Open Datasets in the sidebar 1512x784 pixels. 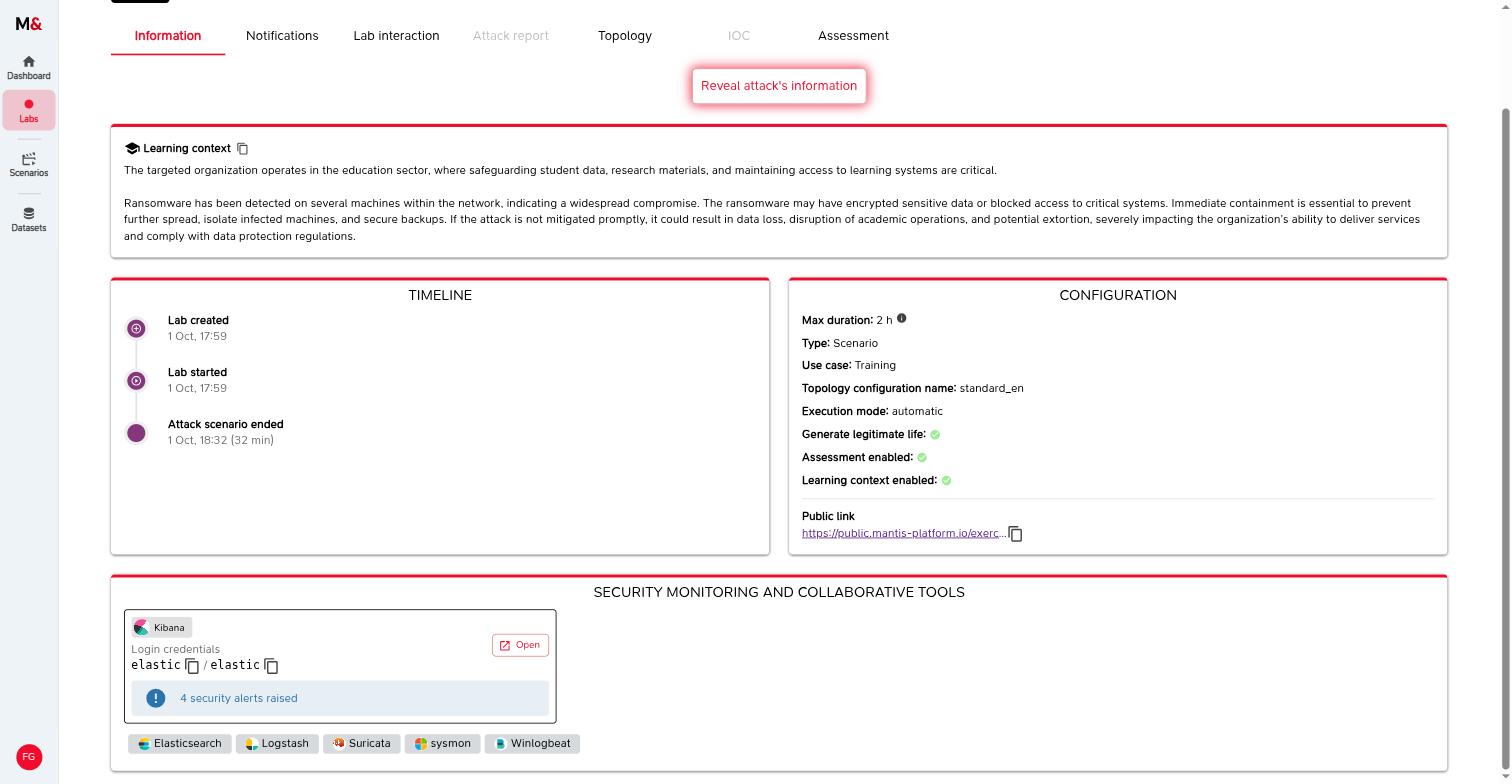(28, 219)
